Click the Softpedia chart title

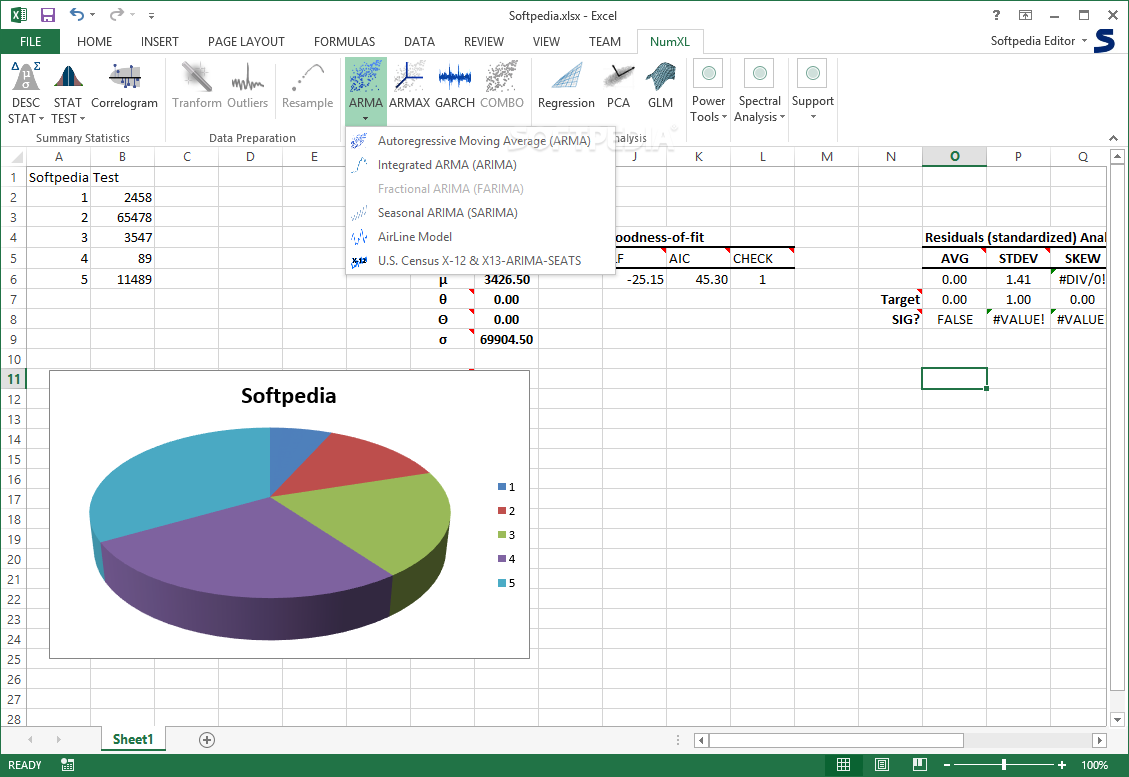(289, 395)
